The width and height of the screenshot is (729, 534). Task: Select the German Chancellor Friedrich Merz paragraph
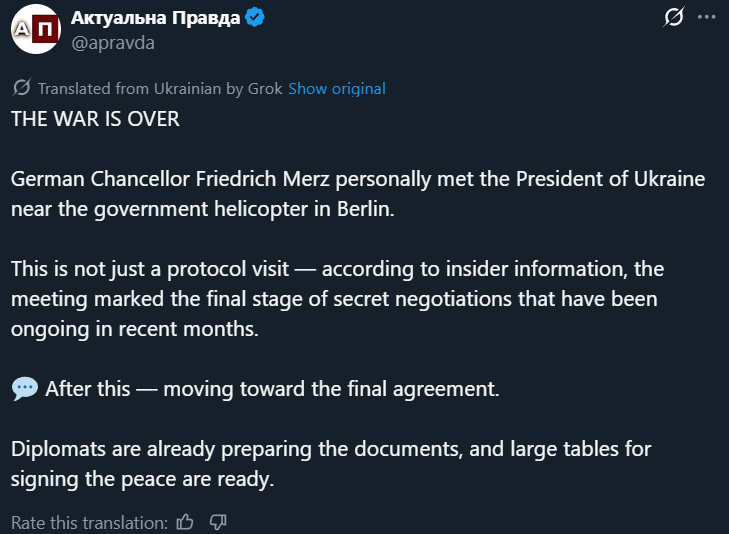click(357, 194)
